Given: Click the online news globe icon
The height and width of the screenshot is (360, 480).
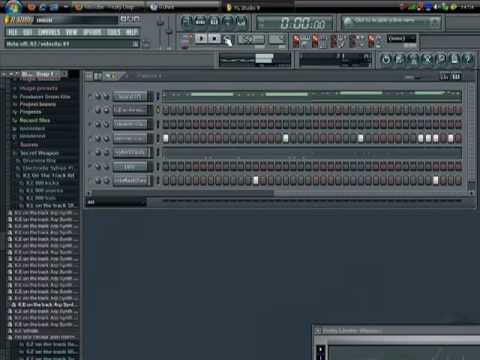Looking at the screenshot, I should [x=347, y=22].
